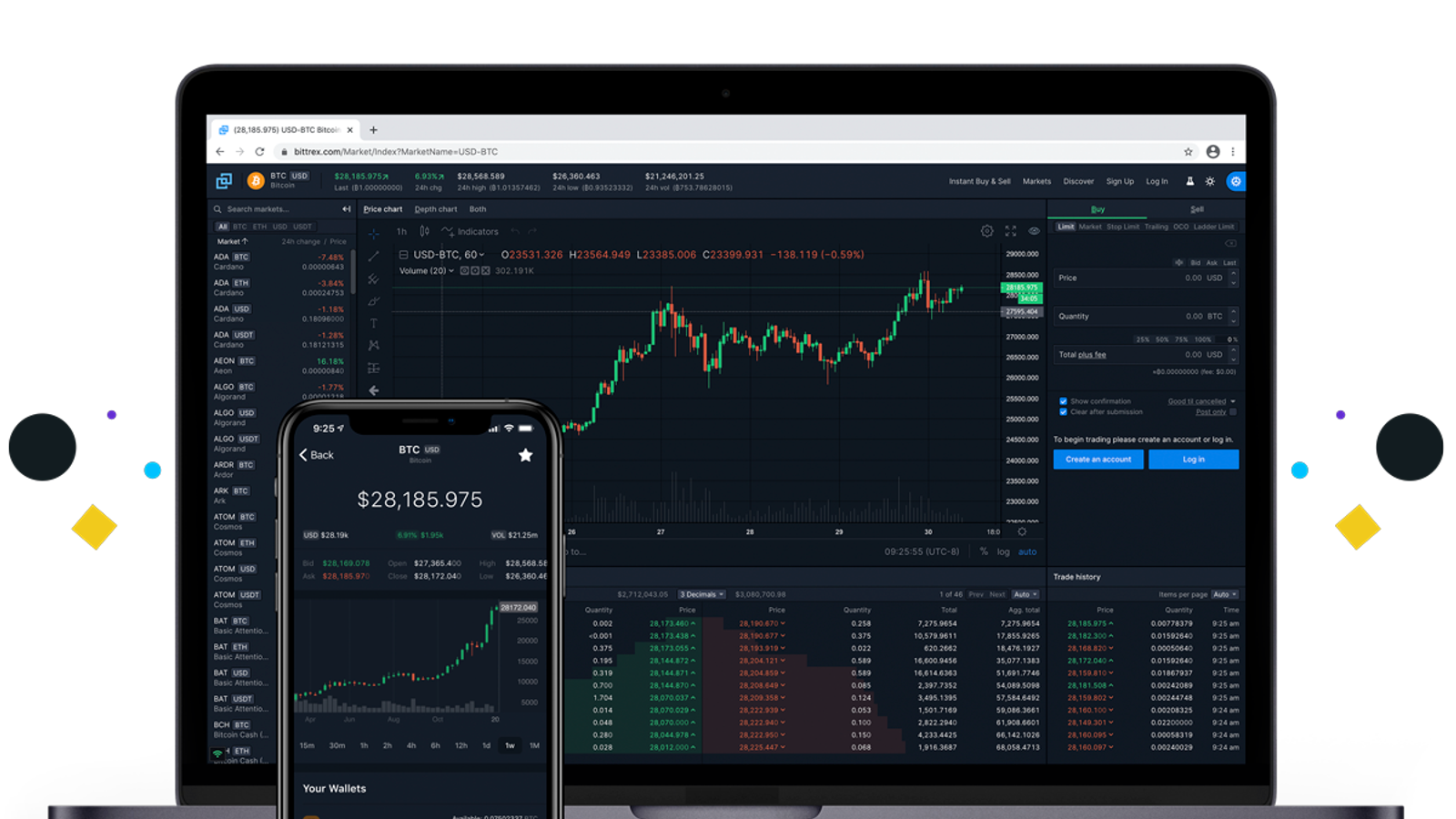The image size is (1456, 819).
Task: Clear the order form with backspace icon
Action: click(1230, 243)
